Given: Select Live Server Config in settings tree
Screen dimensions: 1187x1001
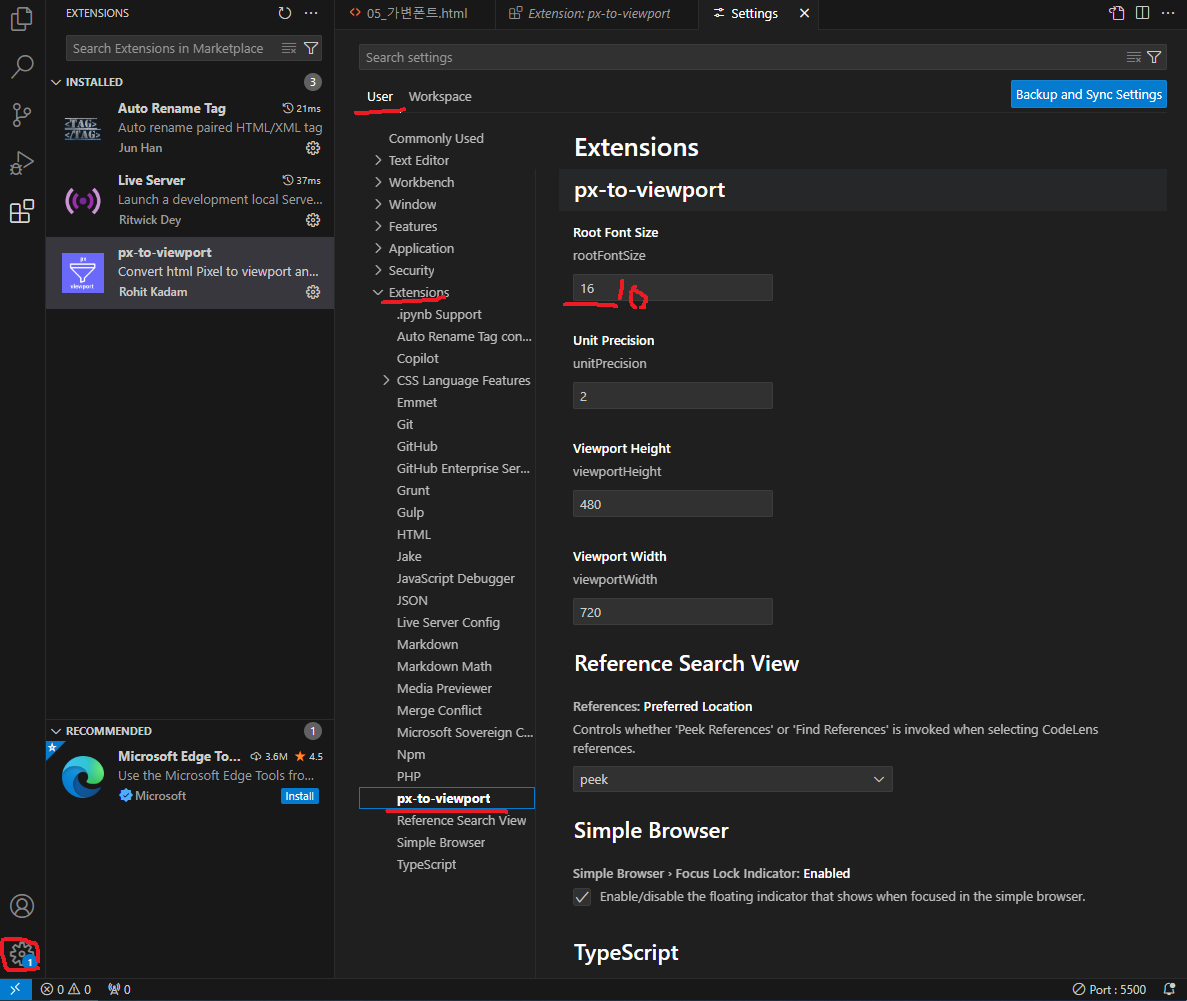Looking at the screenshot, I should coord(448,622).
